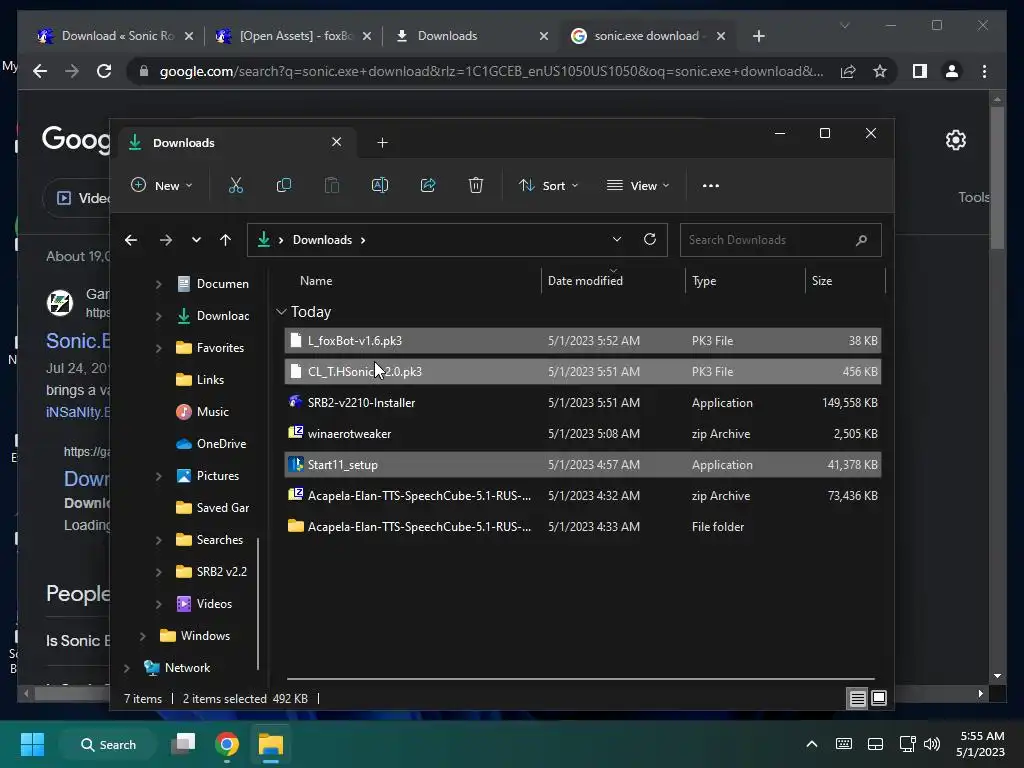This screenshot has height=768, width=1024.
Task: Open recent locations dropdown arrow
Action: (196, 240)
